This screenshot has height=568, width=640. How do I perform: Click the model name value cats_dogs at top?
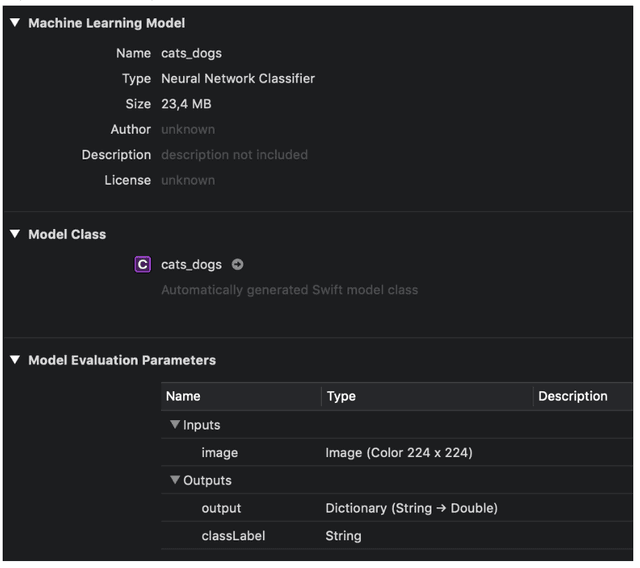191,53
